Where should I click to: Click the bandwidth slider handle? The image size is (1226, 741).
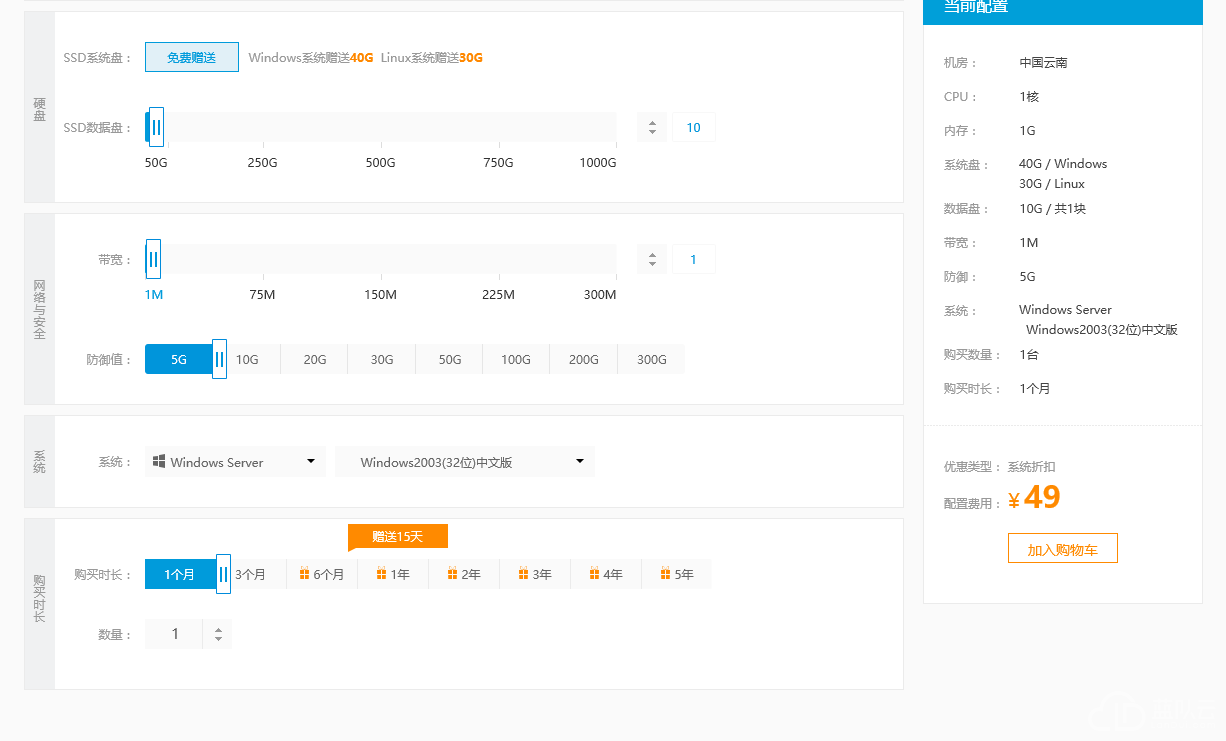click(x=153, y=259)
